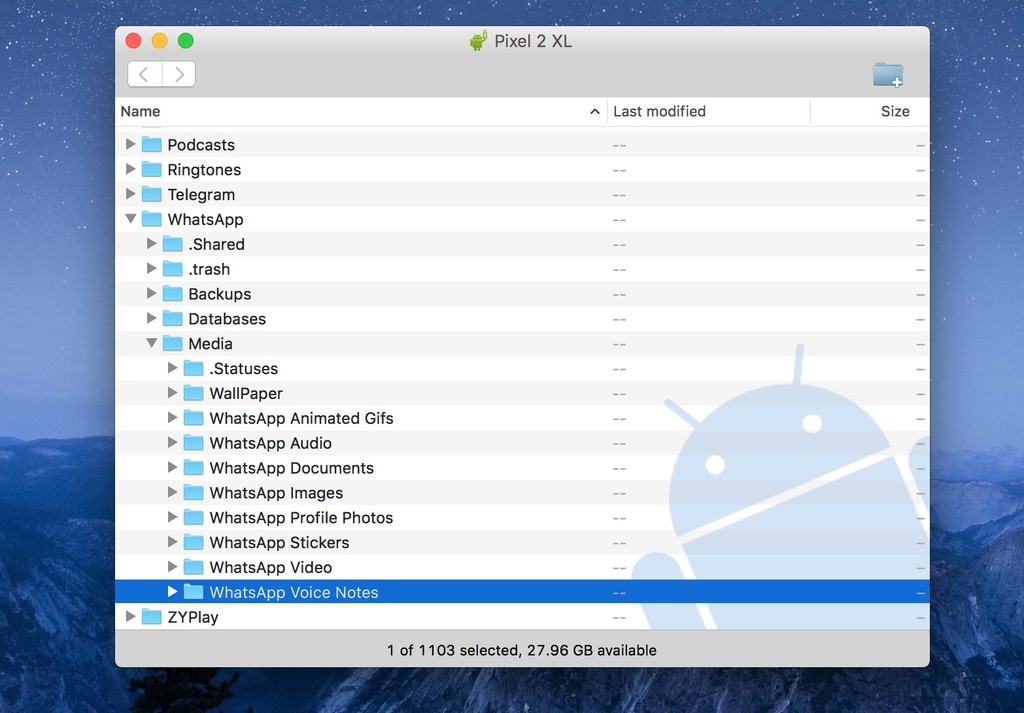Expand the WhatsApp Images folder
The width and height of the screenshot is (1024, 713).
coord(172,492)
